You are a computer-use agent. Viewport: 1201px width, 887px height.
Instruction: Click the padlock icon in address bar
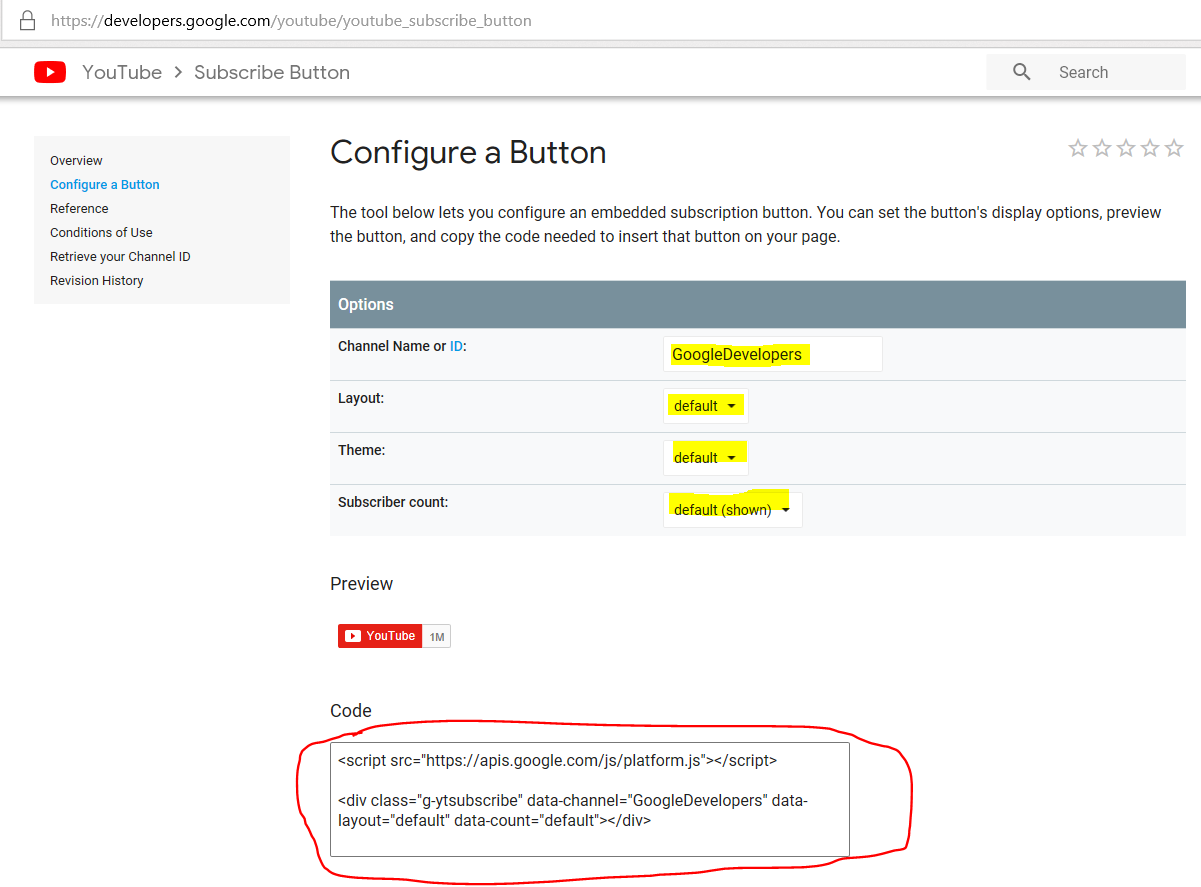27,20
